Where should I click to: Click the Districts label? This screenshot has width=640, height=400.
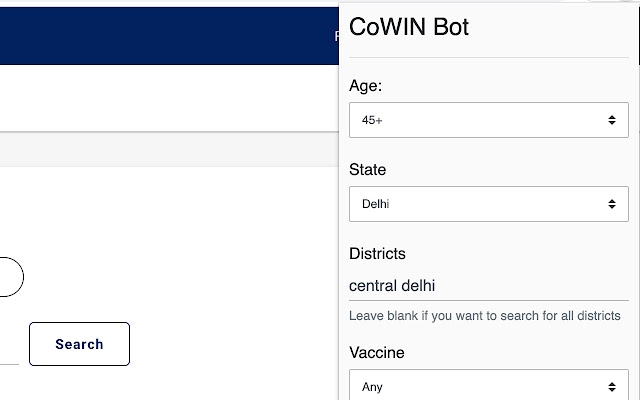pos(377,254)
